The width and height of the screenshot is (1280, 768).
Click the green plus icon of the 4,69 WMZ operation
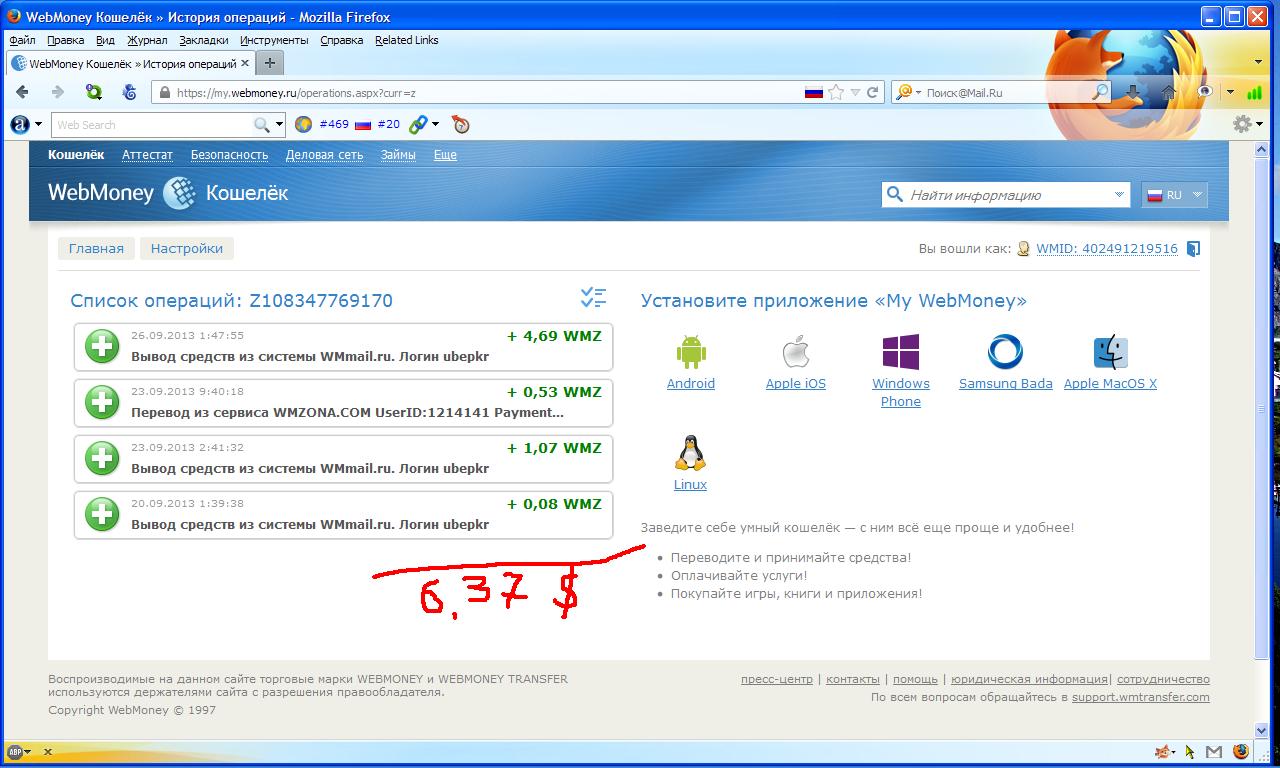tap(102, 347)
